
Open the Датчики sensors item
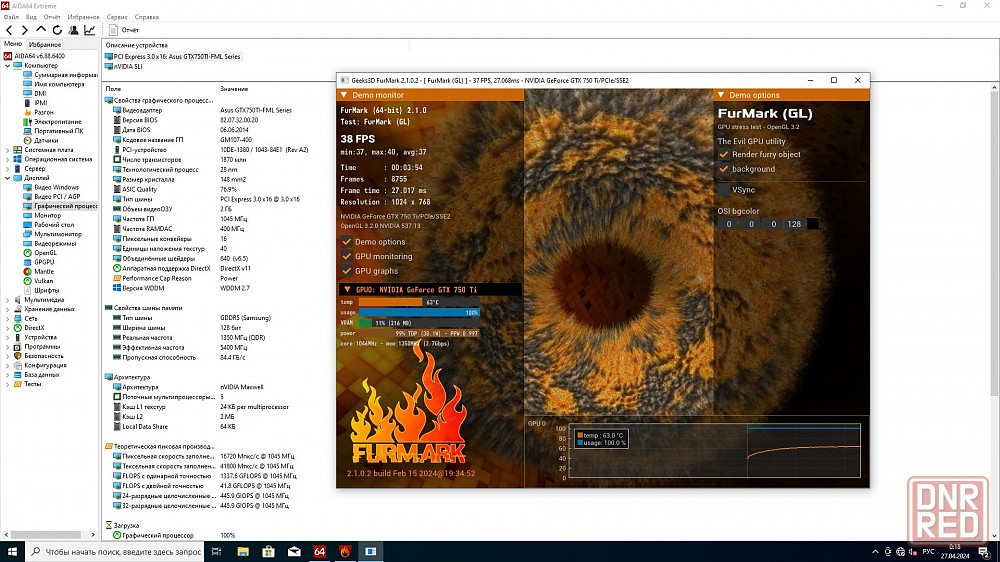tap(41, 140)
